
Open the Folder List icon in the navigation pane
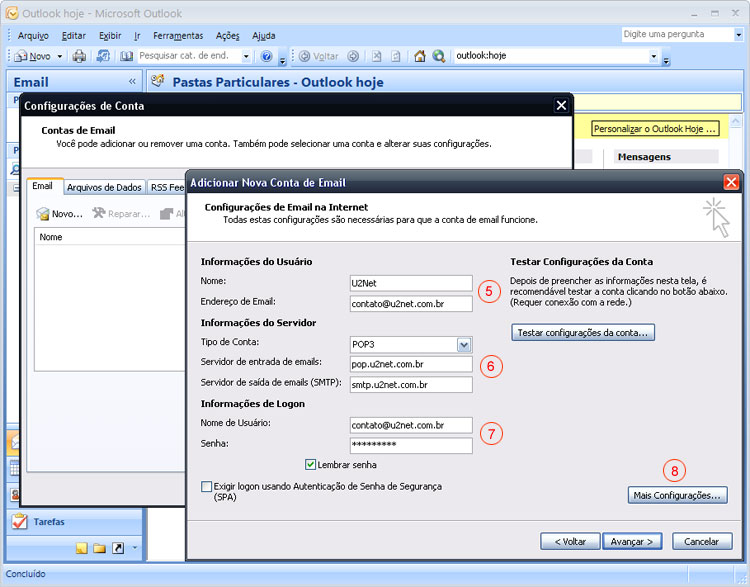point(100,548)
